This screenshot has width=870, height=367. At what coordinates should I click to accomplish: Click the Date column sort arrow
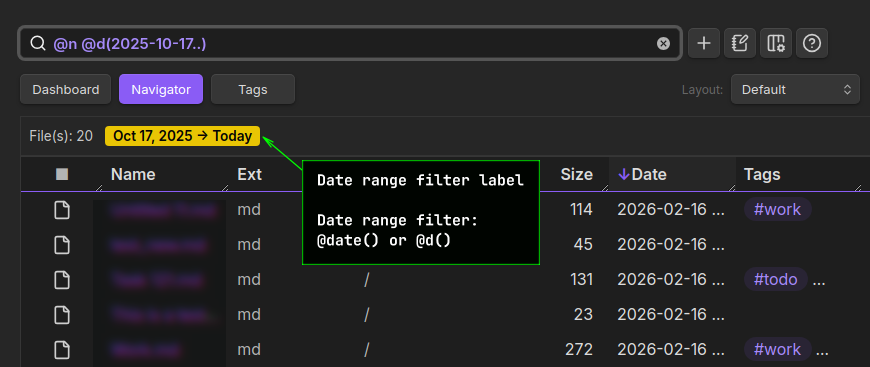(x=624, y=174)
